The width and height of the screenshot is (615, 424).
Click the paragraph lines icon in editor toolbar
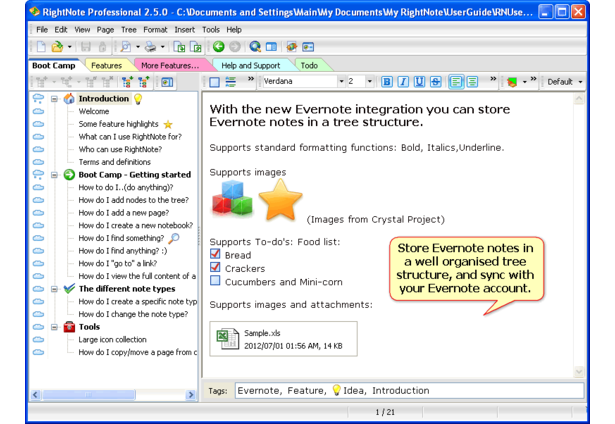click(x=231, y=82)
